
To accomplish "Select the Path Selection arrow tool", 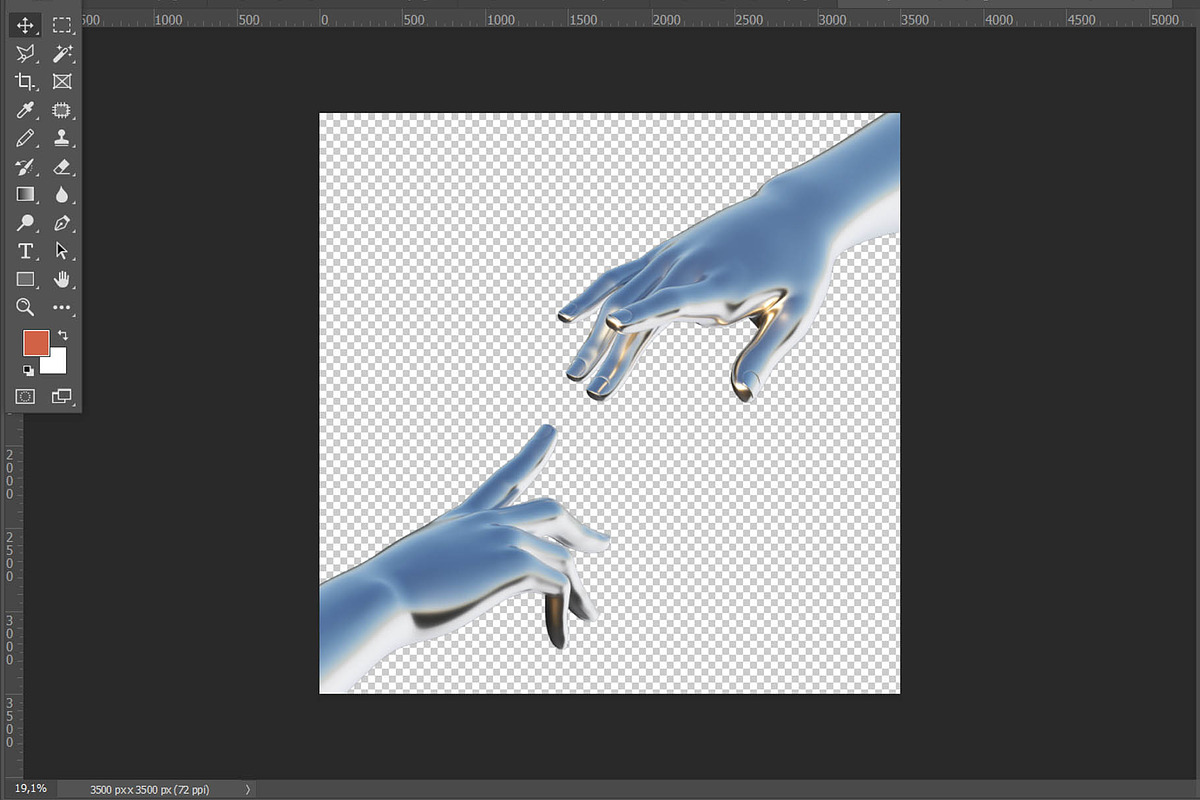I will point(62,251).
